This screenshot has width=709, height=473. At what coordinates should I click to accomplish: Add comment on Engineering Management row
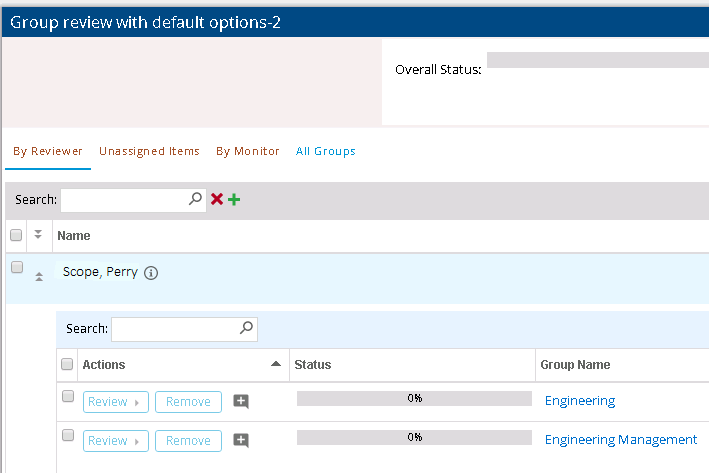[x=241, y=440]
